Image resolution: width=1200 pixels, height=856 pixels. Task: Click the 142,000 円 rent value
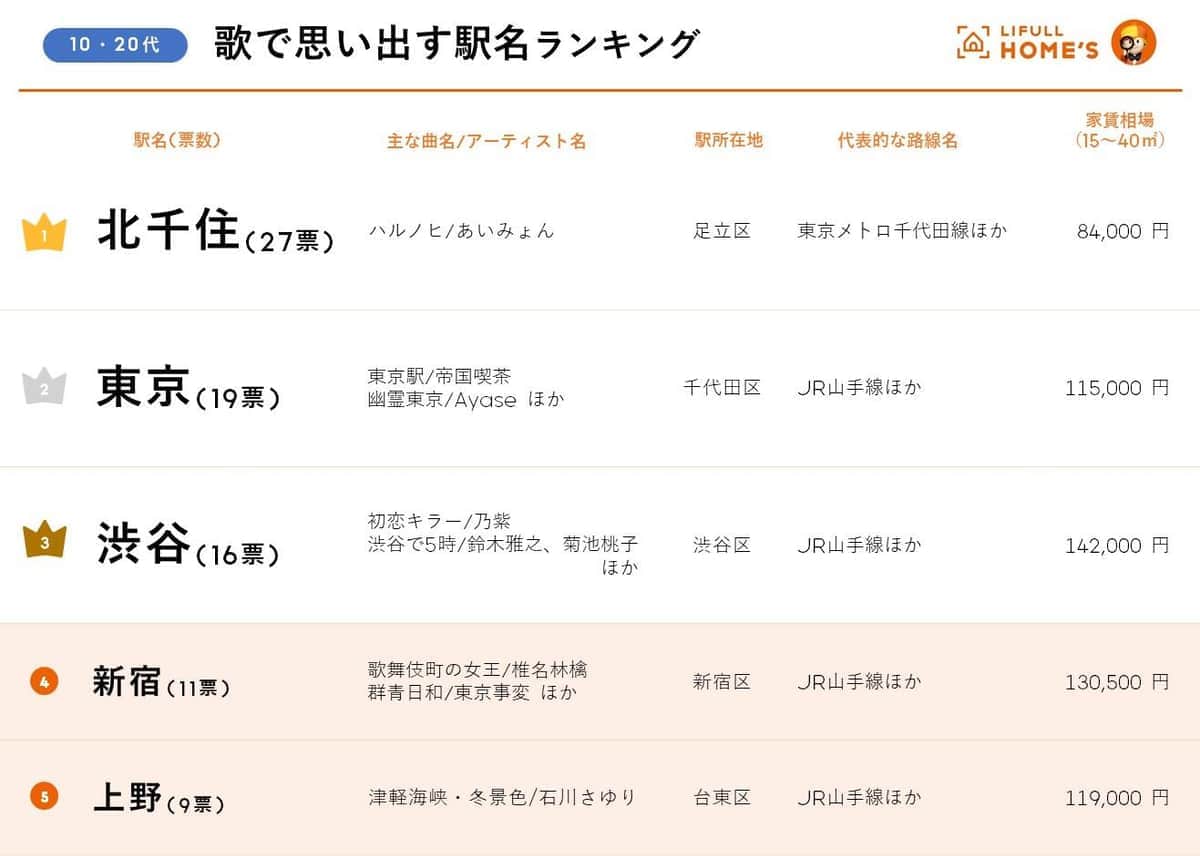pyautogui.click(x=1116, y=546)
